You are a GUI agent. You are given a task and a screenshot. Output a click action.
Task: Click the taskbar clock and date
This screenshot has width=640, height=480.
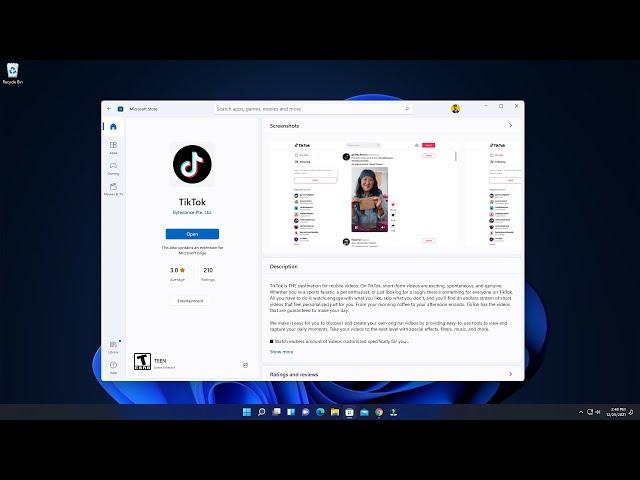click(616, 412)
